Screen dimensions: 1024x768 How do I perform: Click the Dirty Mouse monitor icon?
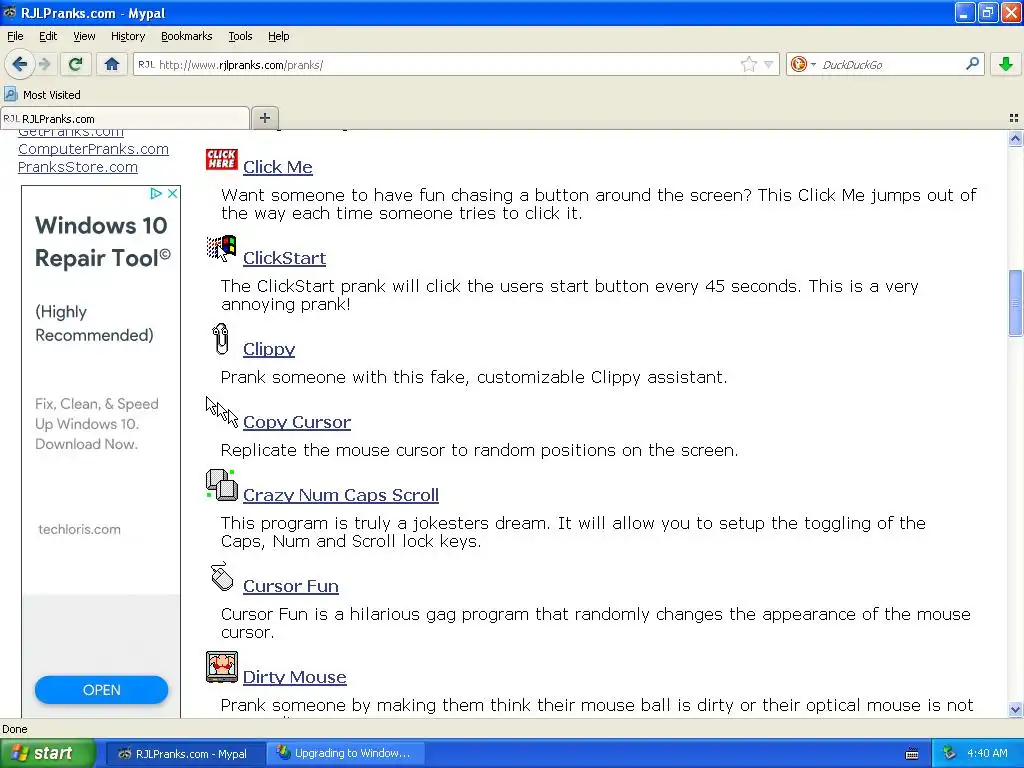coord(221,667)
